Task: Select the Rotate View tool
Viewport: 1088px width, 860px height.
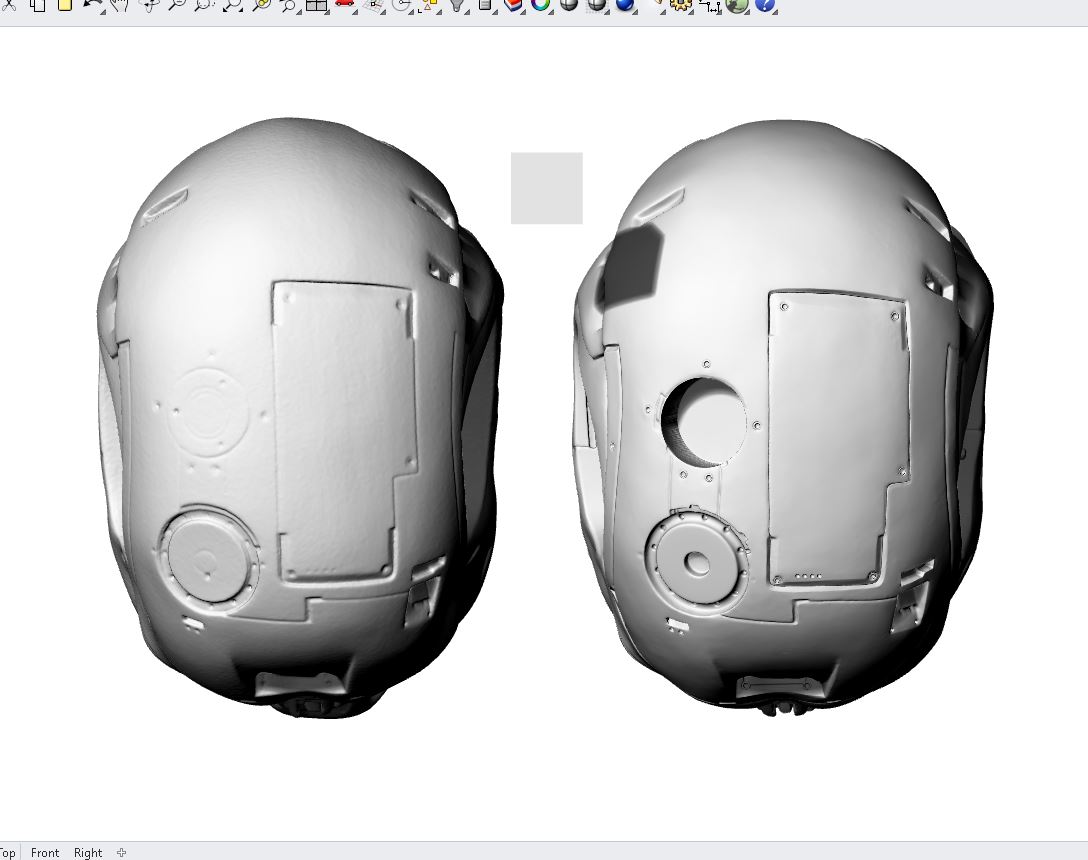Action: pyautogui.click(x=148, y=5)
